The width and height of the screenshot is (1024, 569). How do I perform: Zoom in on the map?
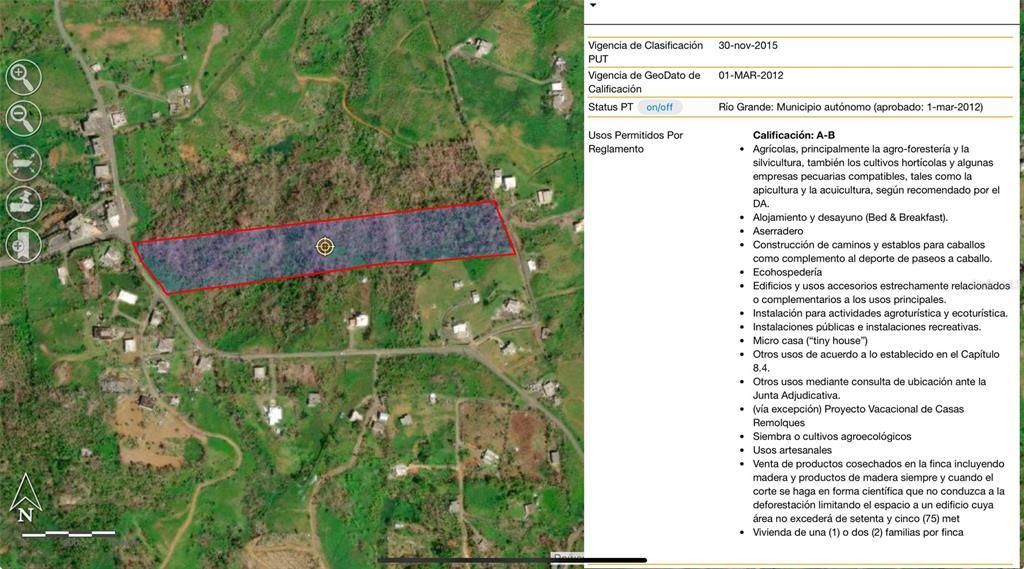[23, 77]
